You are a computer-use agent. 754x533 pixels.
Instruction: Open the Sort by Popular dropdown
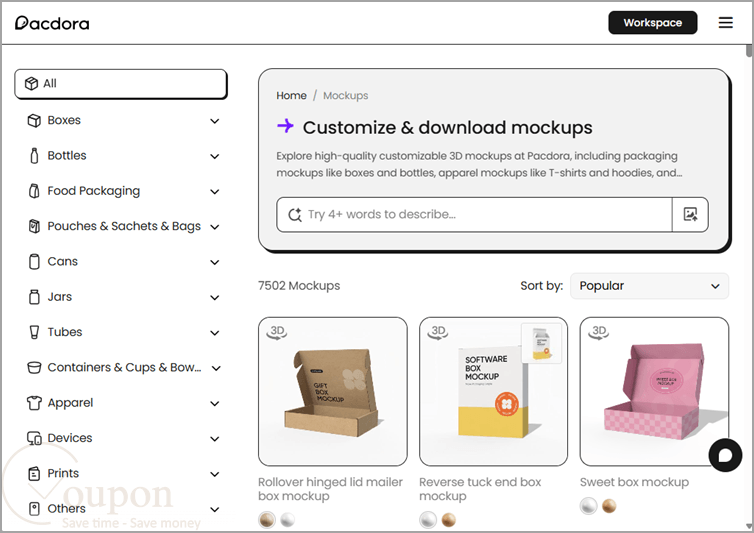pyautogui.click(x=649, y=286)
